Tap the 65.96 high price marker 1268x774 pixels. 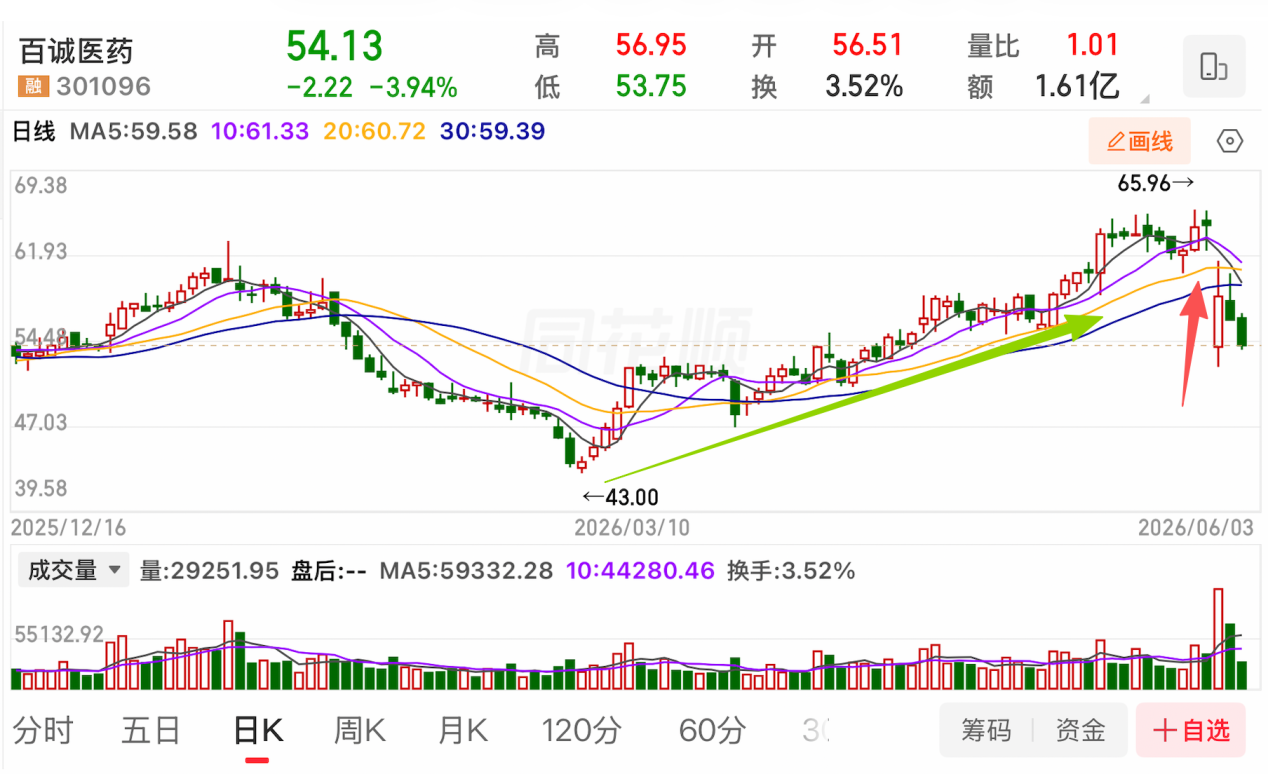click(x=1155, y=184)
